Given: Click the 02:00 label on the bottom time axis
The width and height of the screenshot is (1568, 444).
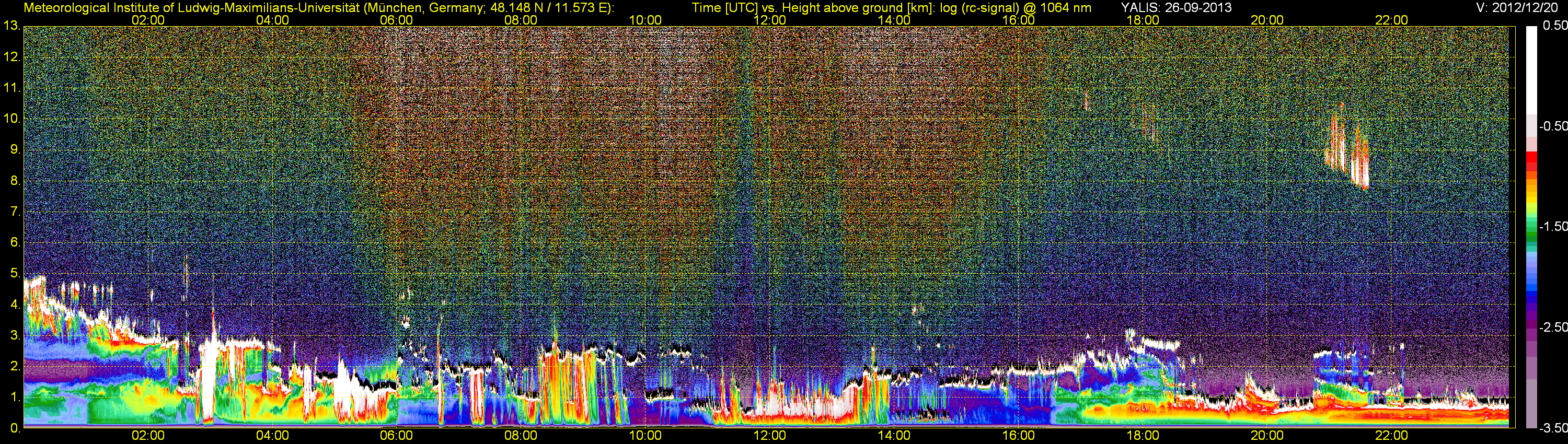Looking at the screenshot, I should tap(148, 436).
